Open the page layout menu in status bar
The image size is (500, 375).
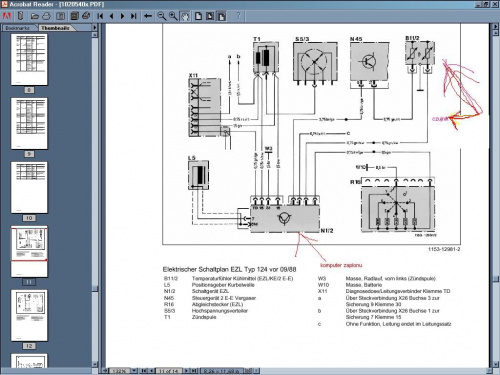tap(248, 370)
